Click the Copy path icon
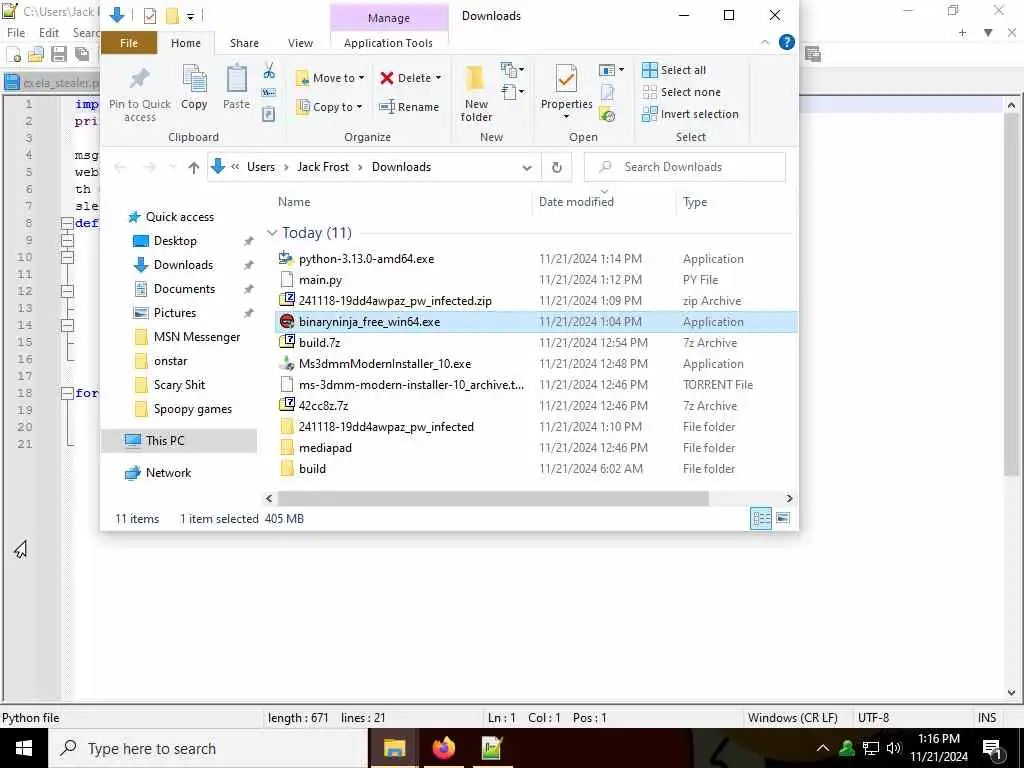1024x768 pixels. point(268,93)
